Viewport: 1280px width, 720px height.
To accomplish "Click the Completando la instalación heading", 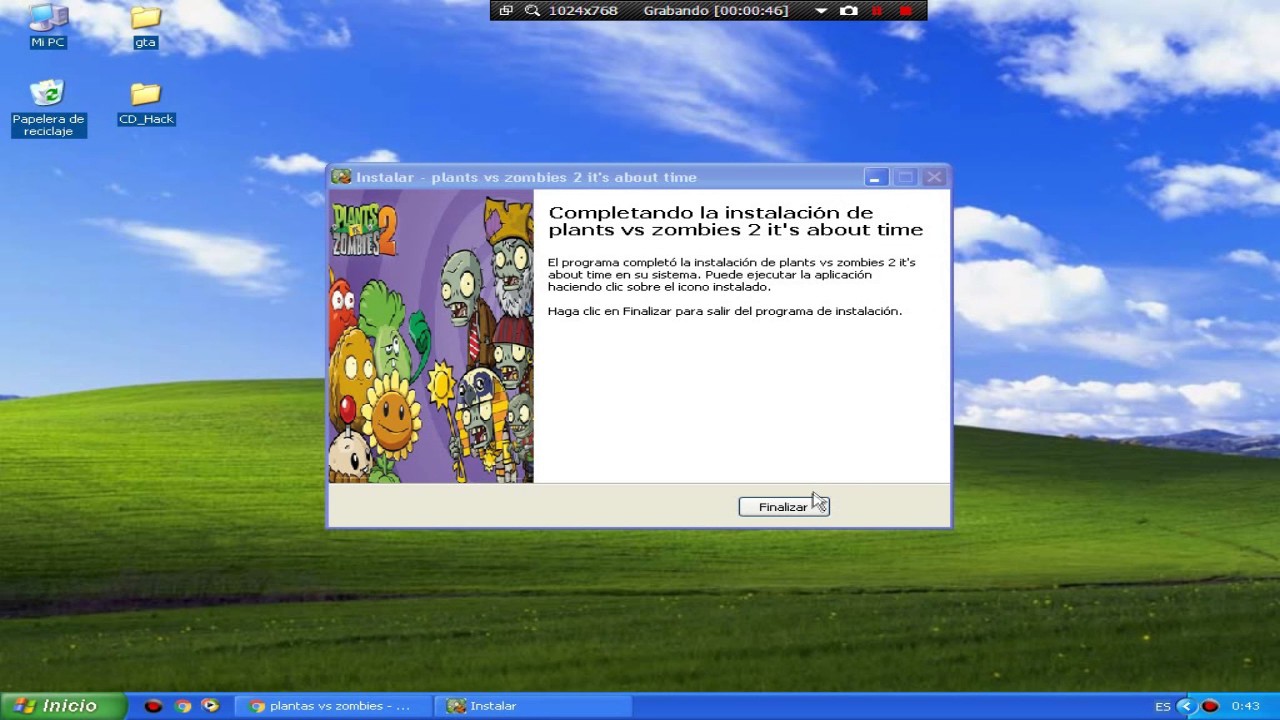I will pyautogui.click(x=736, y=221).
